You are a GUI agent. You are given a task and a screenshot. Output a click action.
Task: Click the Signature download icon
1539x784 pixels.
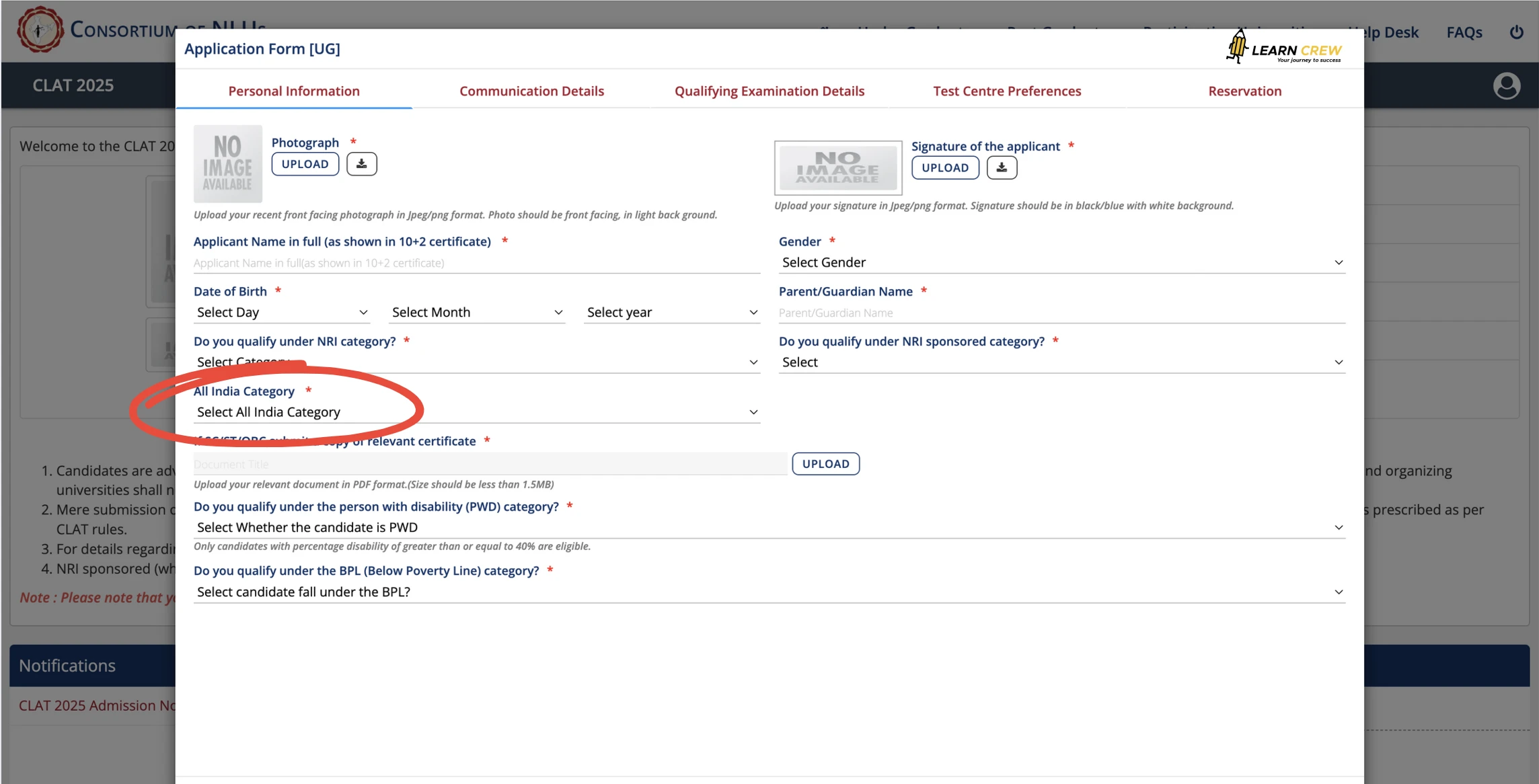coord(1002,167)
